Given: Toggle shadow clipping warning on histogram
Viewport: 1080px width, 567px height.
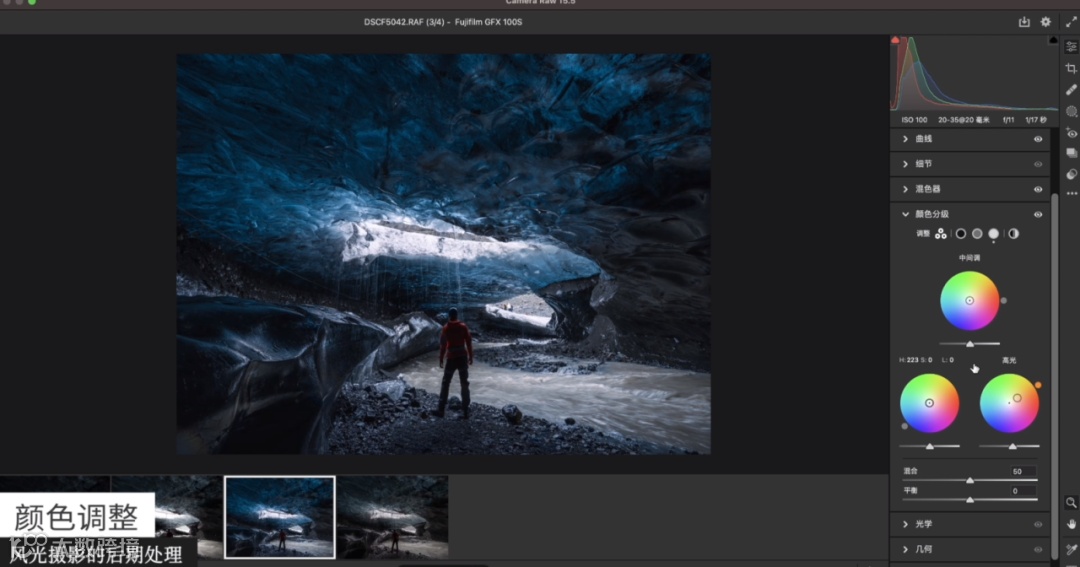Looking at the screenshot, I should (895, 40).
